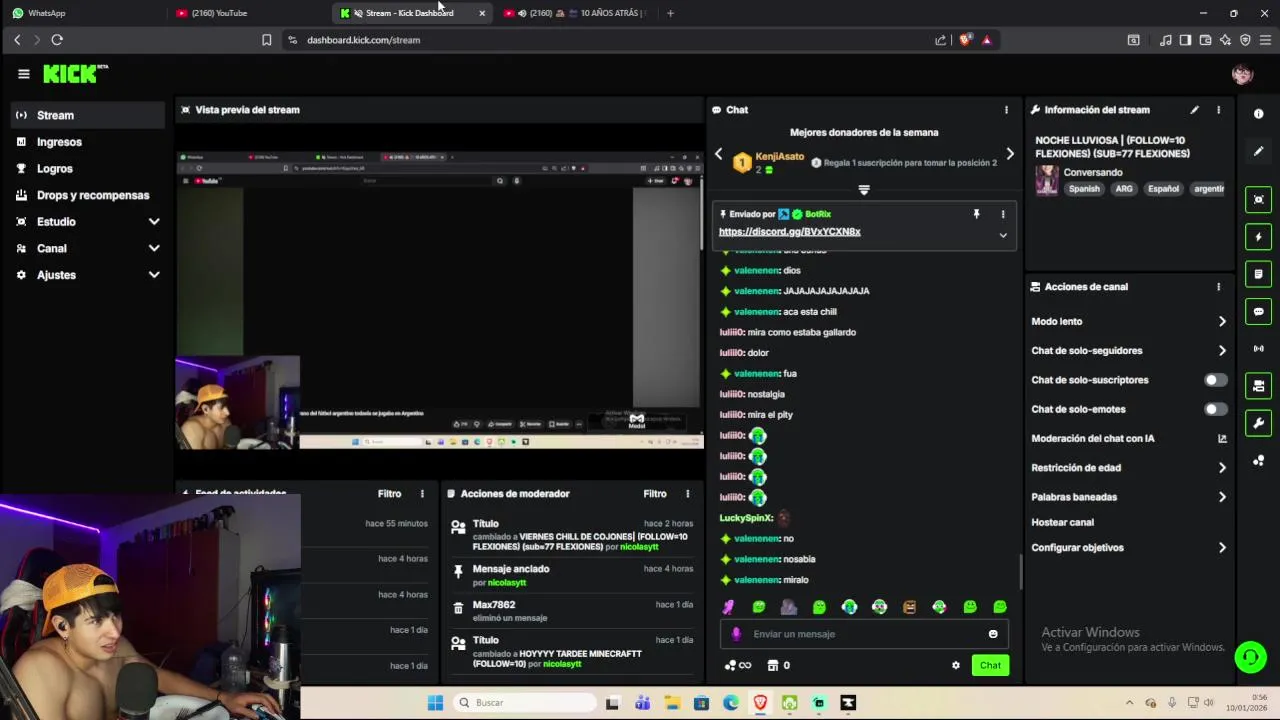This screenshot has width=1280, height=720.
Task: Unpin the BotRix pinned message
Action: point(976,214)
